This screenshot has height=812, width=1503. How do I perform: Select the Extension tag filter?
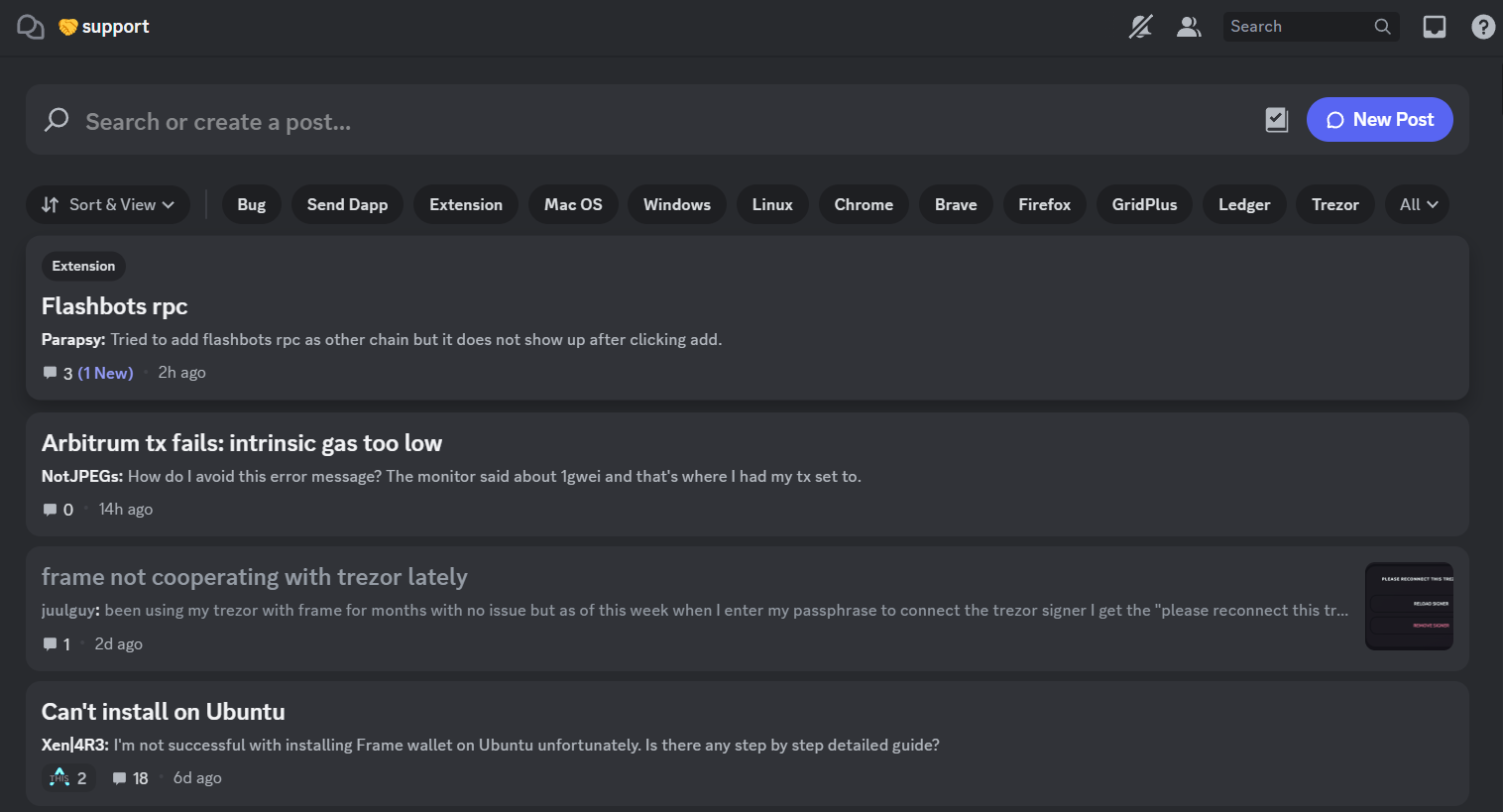(466, 204)
